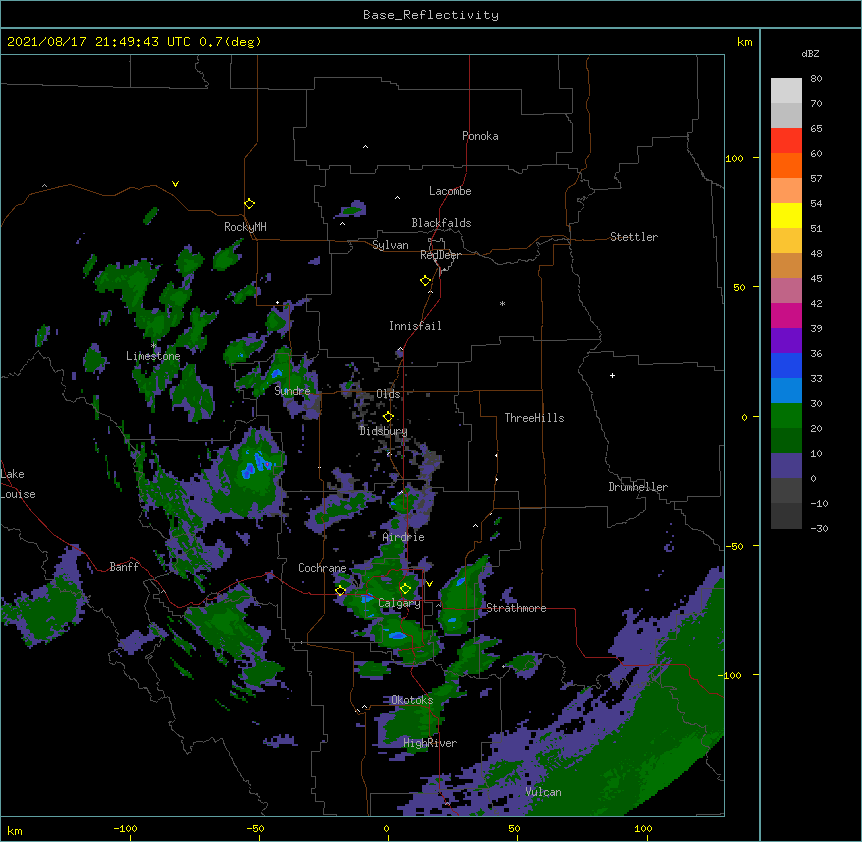862x842 pixels.
Task: Click the white plus marker north of Drumheller
Action: (x=612, y=375)
